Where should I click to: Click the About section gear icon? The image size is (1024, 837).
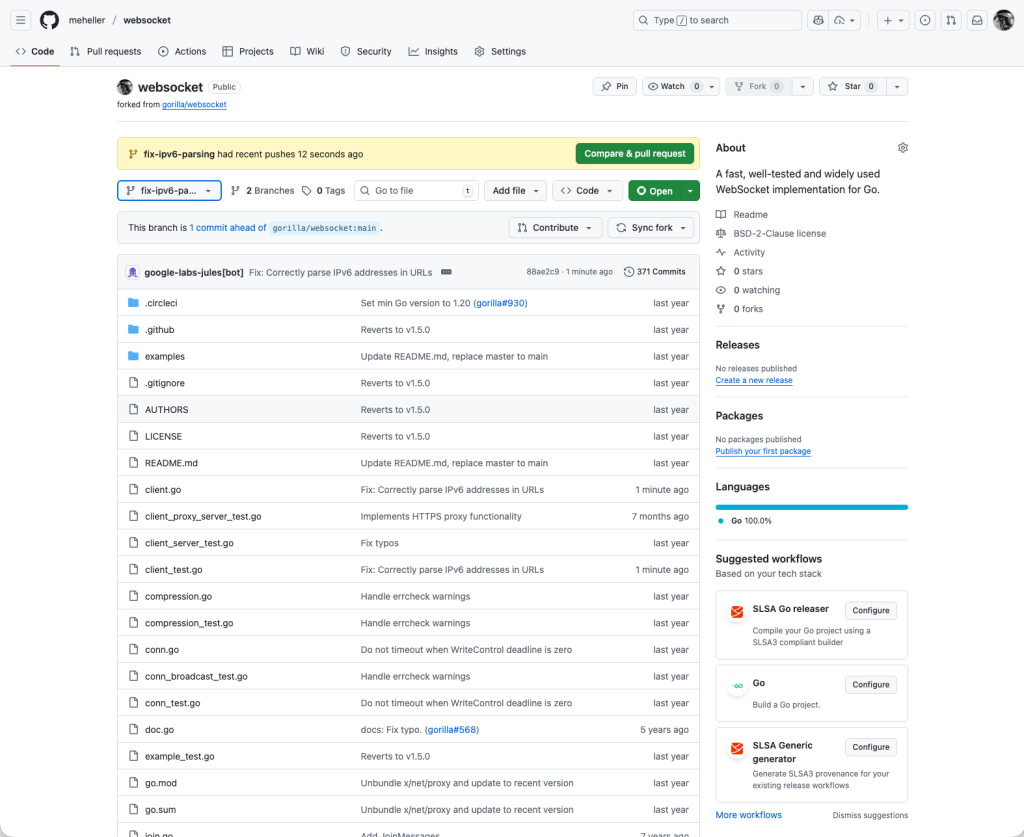point(902,148)
